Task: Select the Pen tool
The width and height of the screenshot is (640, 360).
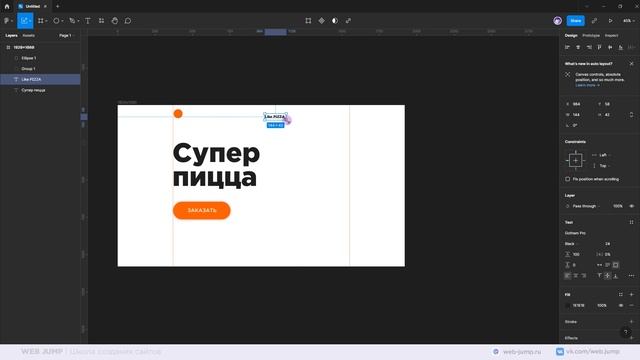Action: (72, 20)
